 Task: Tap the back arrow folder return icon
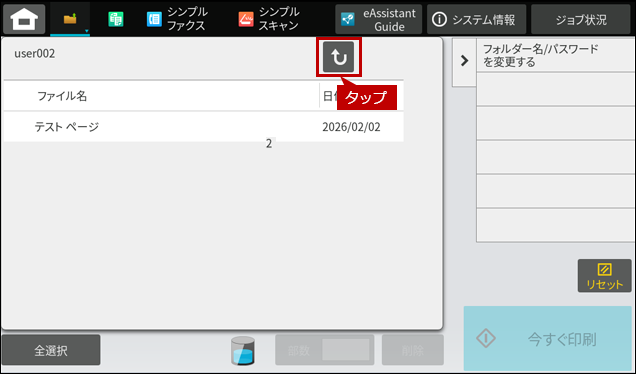tap(339, 57)
